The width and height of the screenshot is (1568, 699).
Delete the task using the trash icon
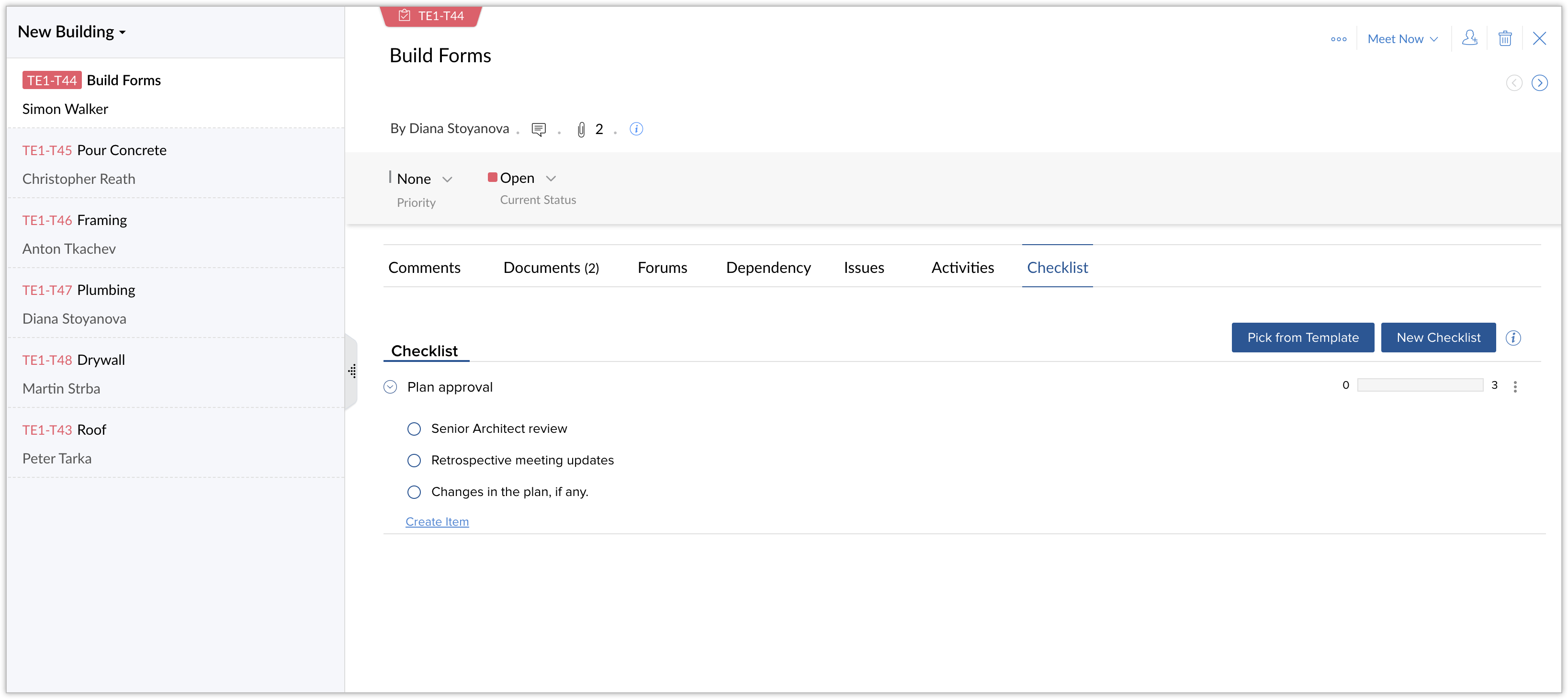(x=1505, y=38)
